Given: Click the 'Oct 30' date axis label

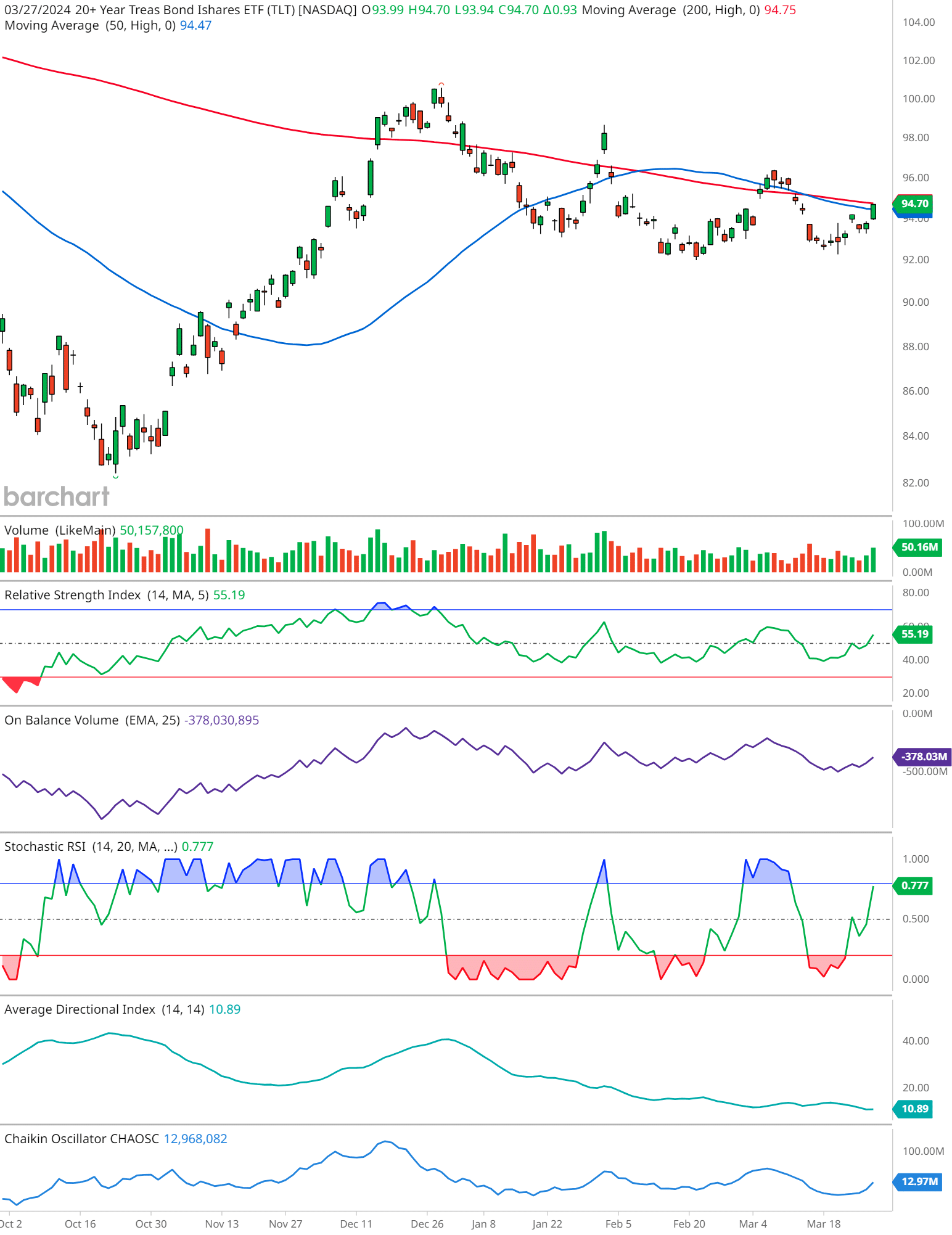Looking at the screenshot, I should (x=151, y=1224).
